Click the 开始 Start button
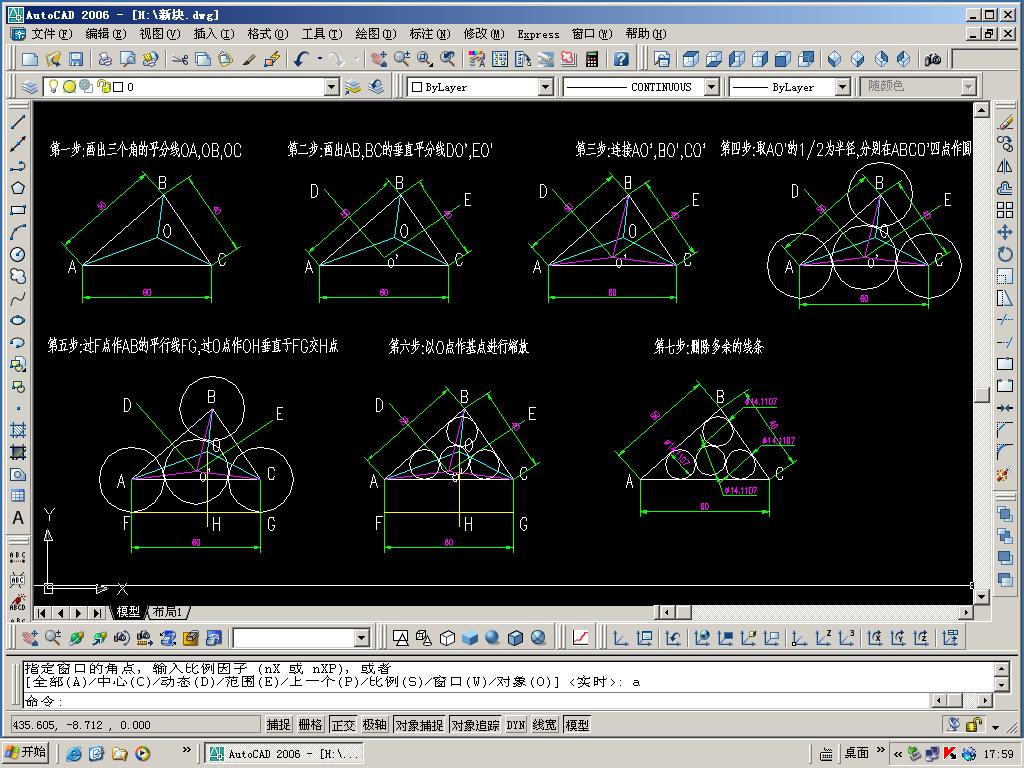This screenshot has width=1024, height=768. [25, 753]
